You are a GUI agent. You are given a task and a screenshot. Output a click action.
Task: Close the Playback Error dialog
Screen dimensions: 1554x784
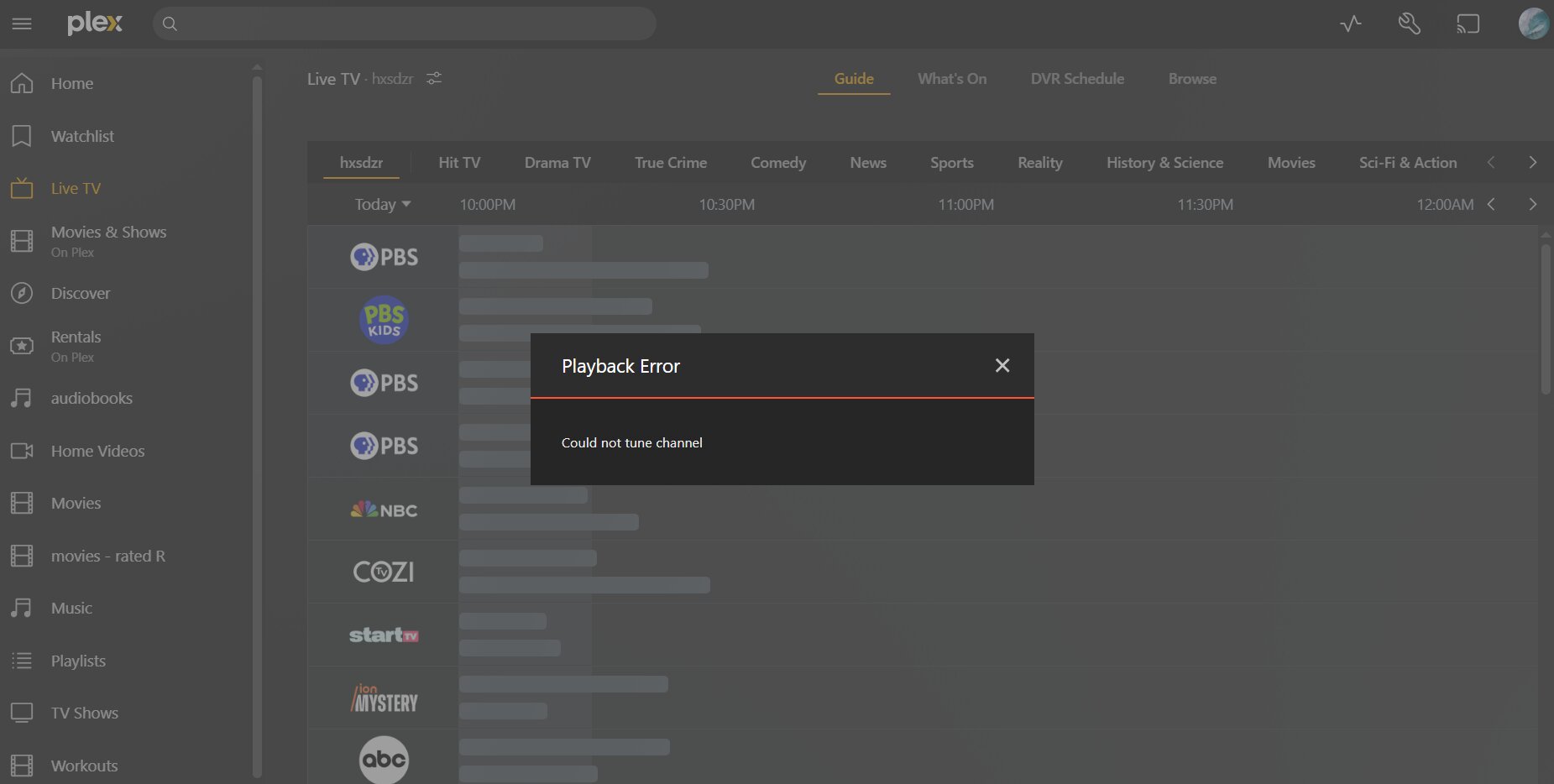coord(1002,365)
